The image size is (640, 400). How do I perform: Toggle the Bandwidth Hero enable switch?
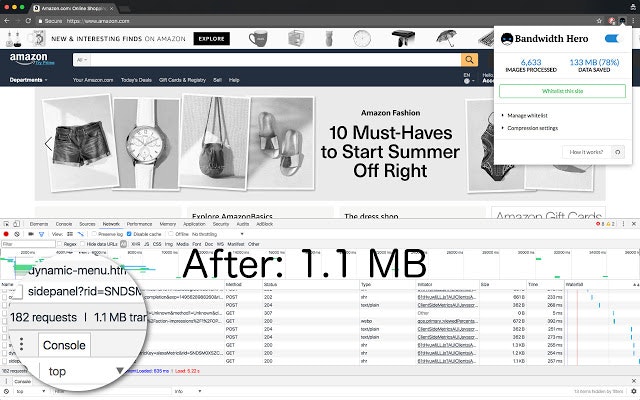pyautogui.click(x=612, y=38)
